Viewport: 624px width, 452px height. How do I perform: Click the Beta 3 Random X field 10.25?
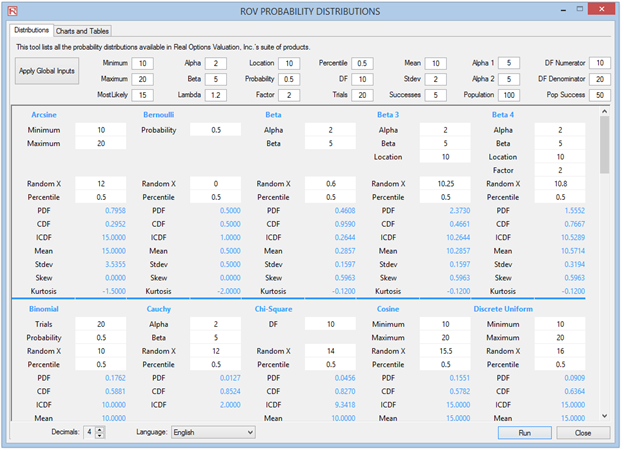pos(445,184)
